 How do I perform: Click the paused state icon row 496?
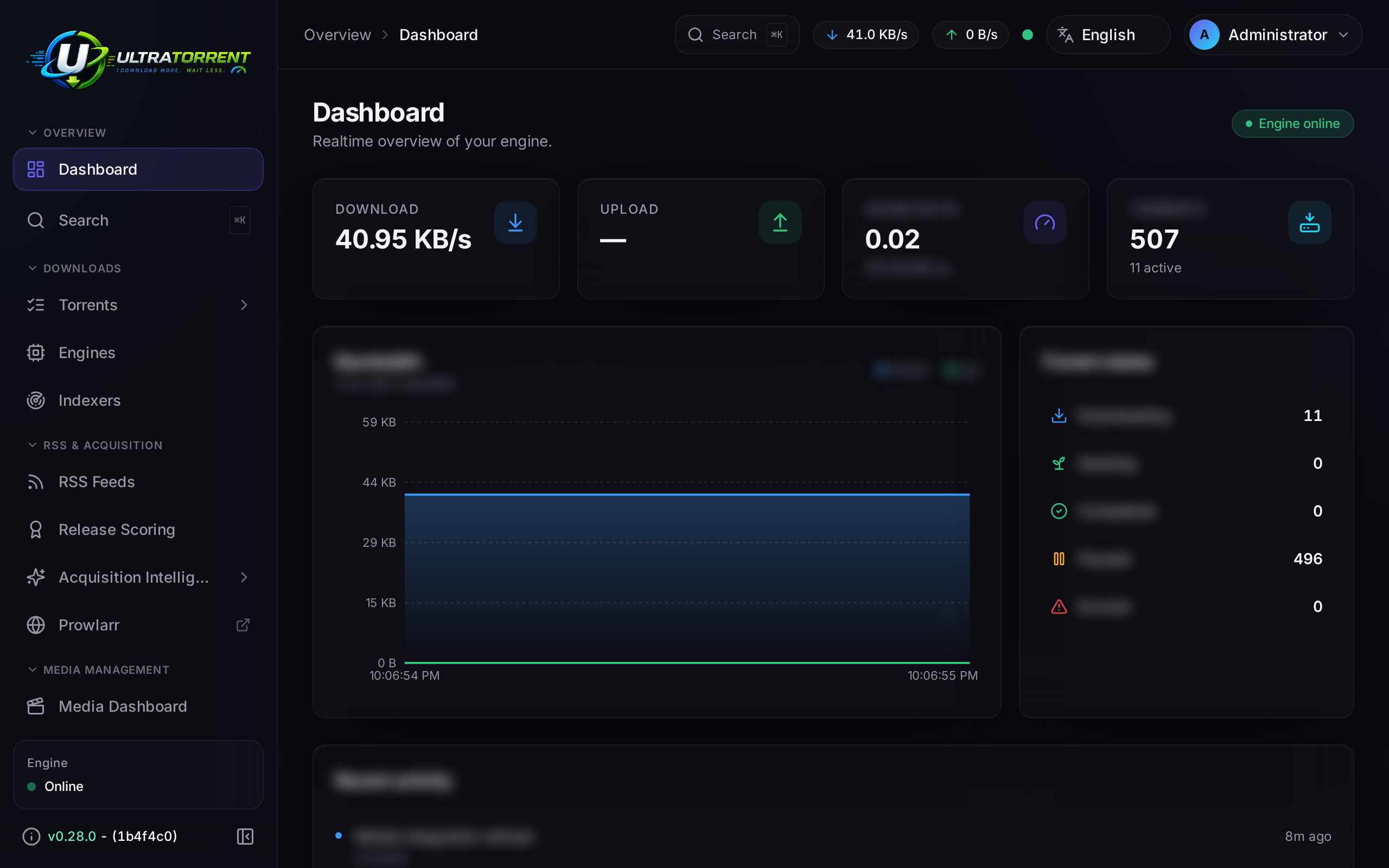tap(1059, 558)
